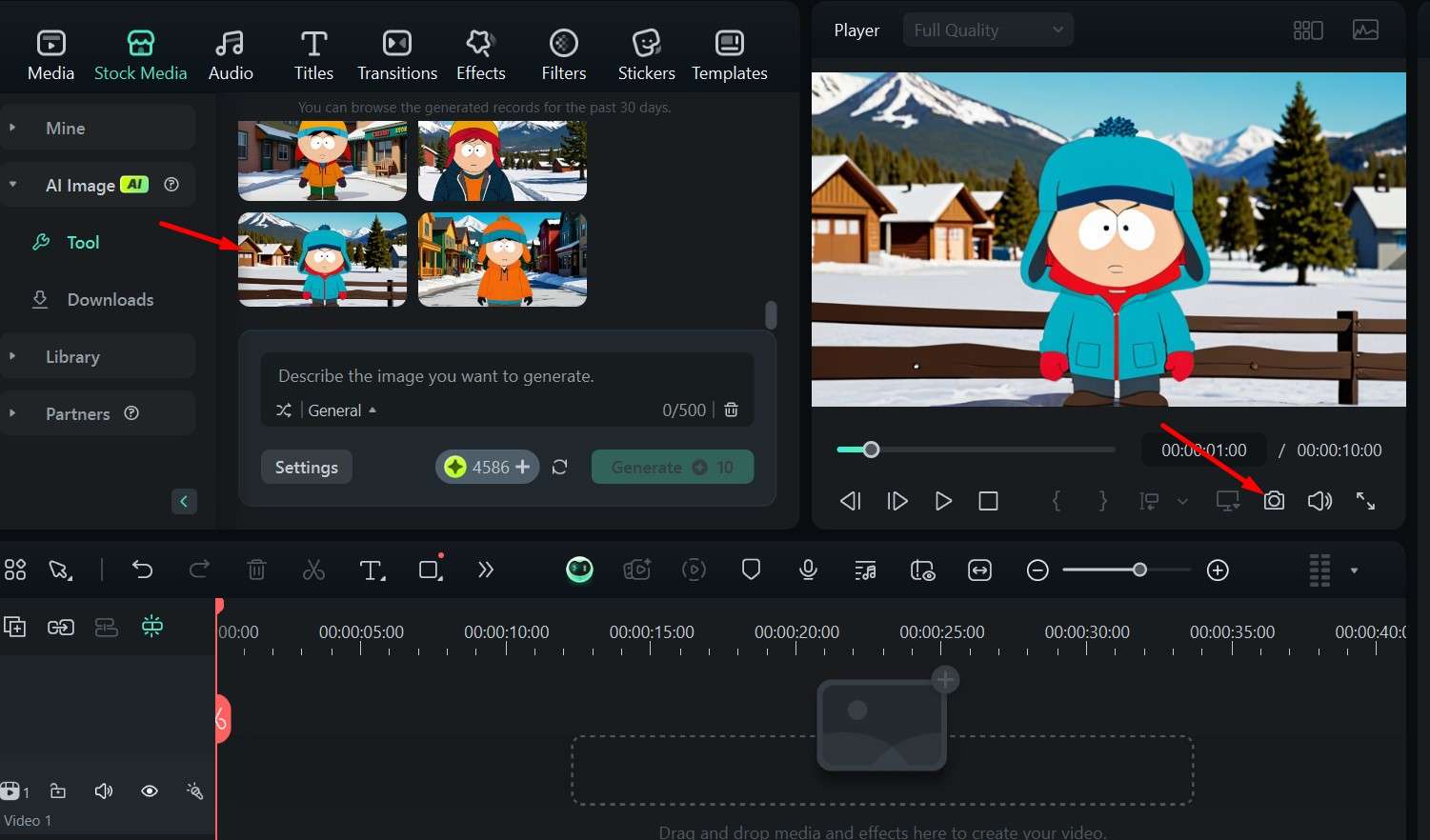Click the timeline microphone voiceover icon
Viewport: 1430px width, 840px height.
click(808, 570)
